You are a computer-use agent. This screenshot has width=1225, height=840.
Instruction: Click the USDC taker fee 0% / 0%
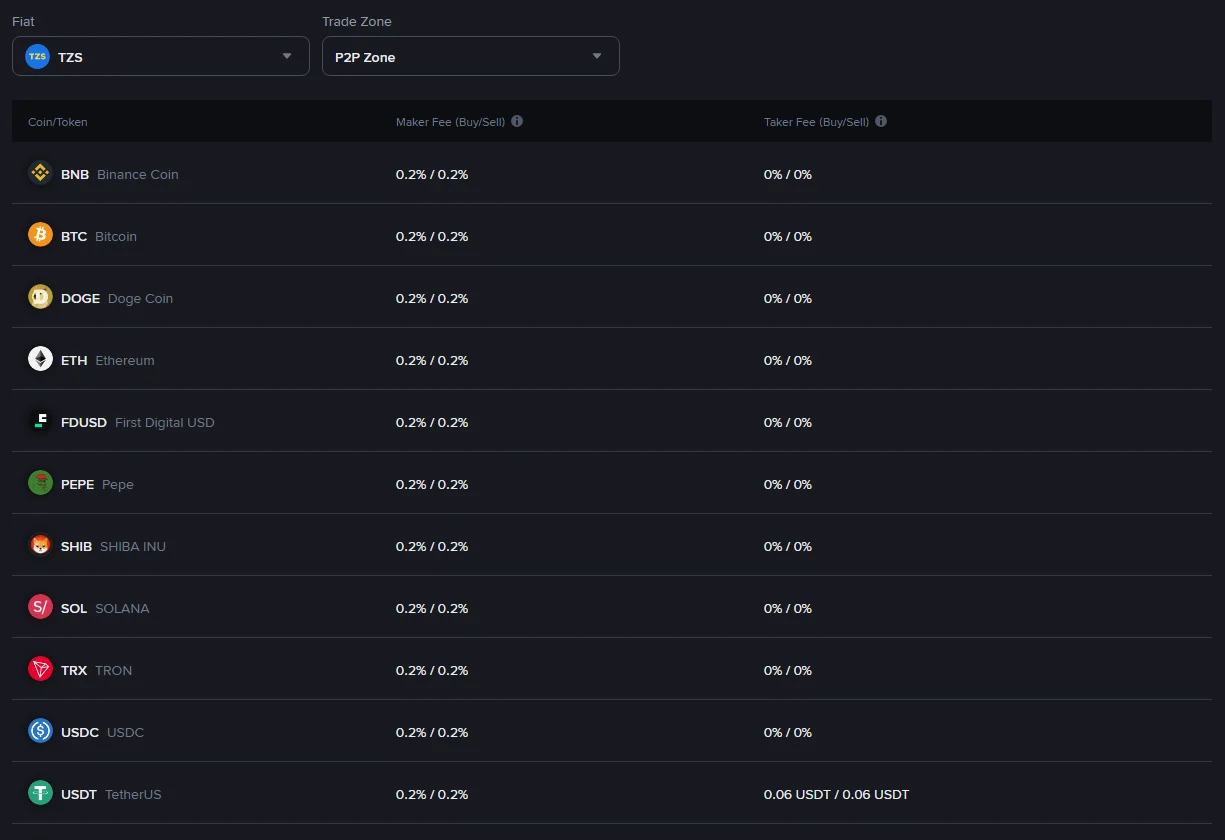pos(788,732)
